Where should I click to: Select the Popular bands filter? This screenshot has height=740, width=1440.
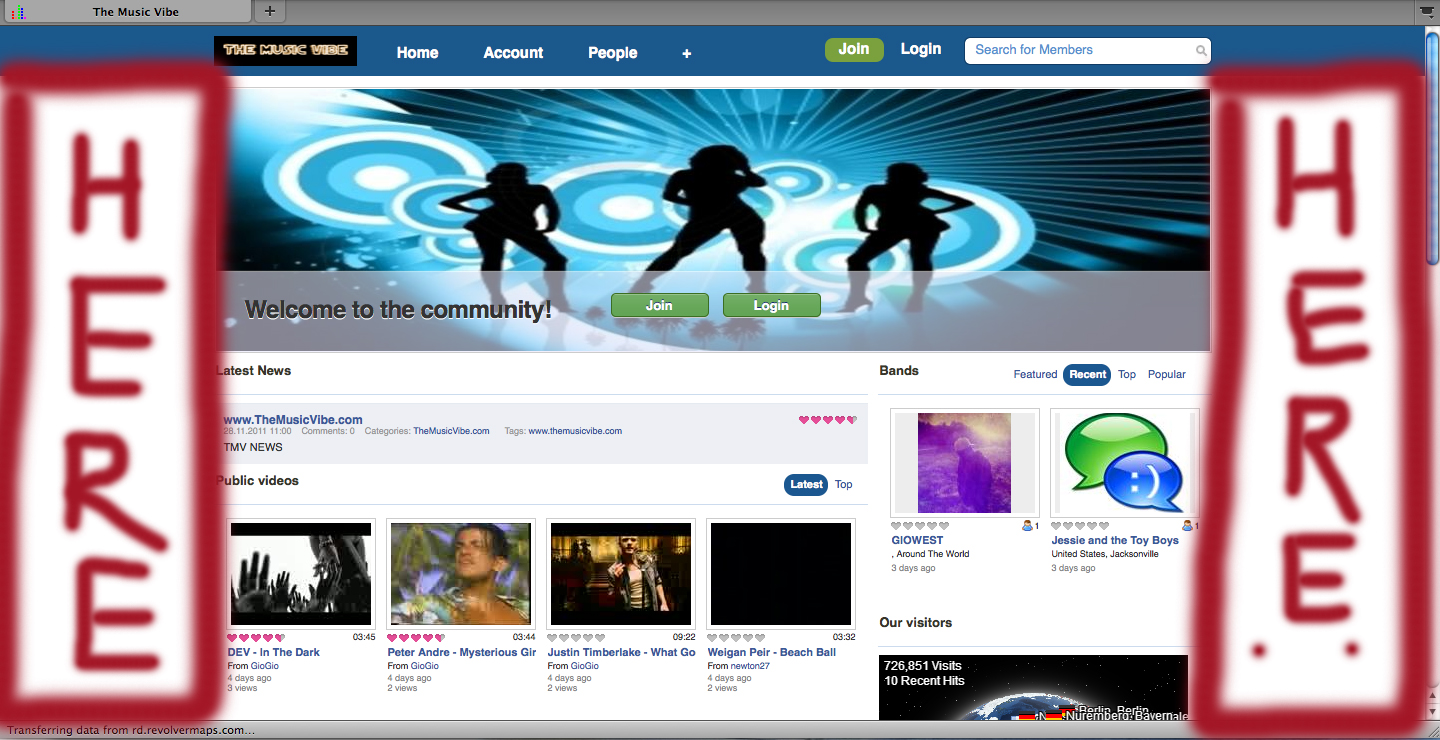(x=1166, y=375)
